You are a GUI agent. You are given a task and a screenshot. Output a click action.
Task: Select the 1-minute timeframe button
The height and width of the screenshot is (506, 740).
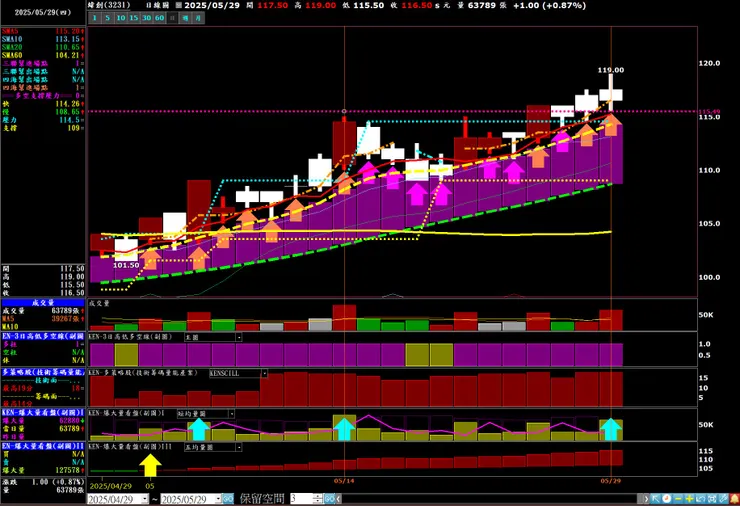(95, 18)
